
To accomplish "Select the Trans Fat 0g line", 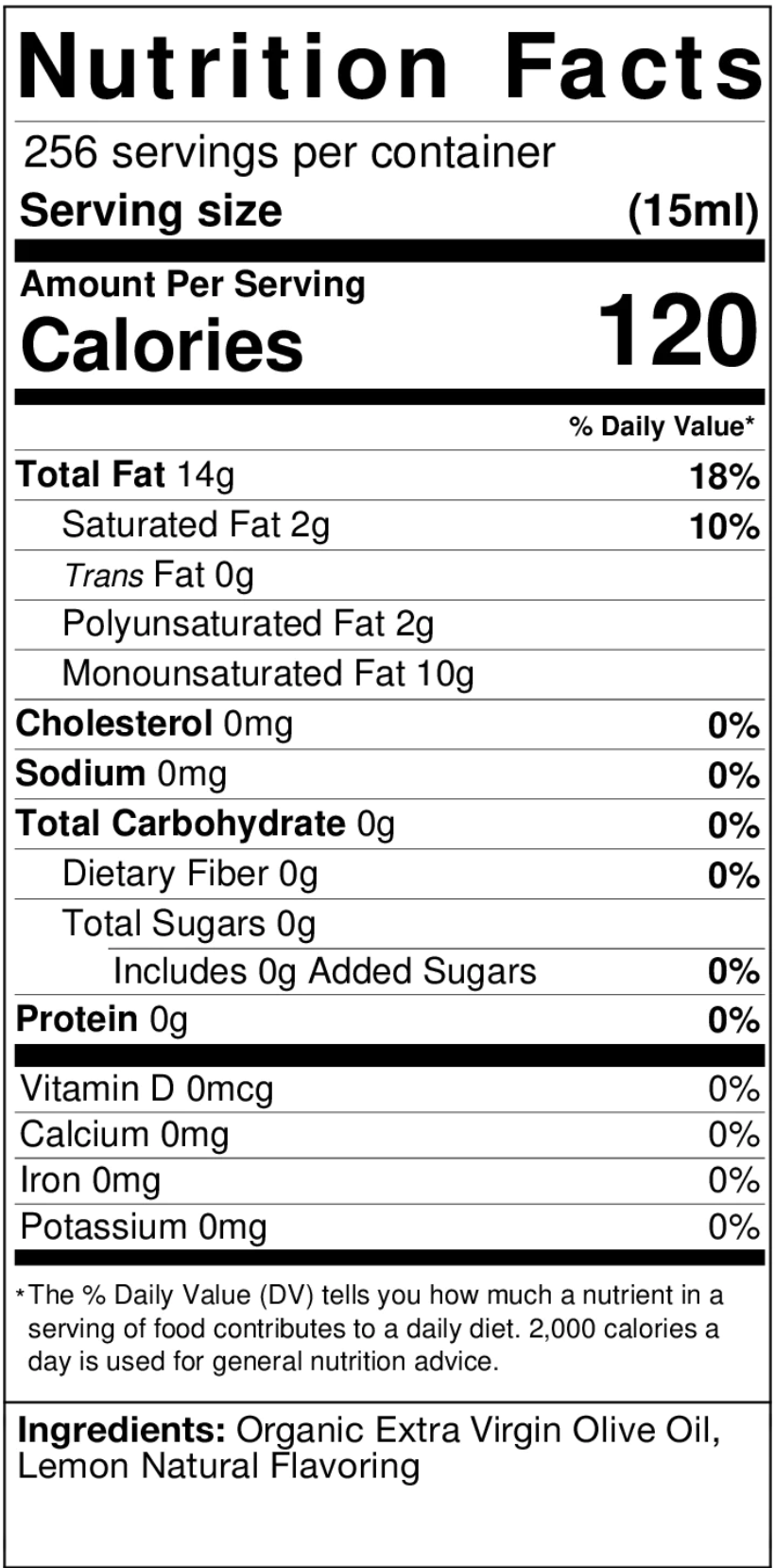I will coord(159,575).
